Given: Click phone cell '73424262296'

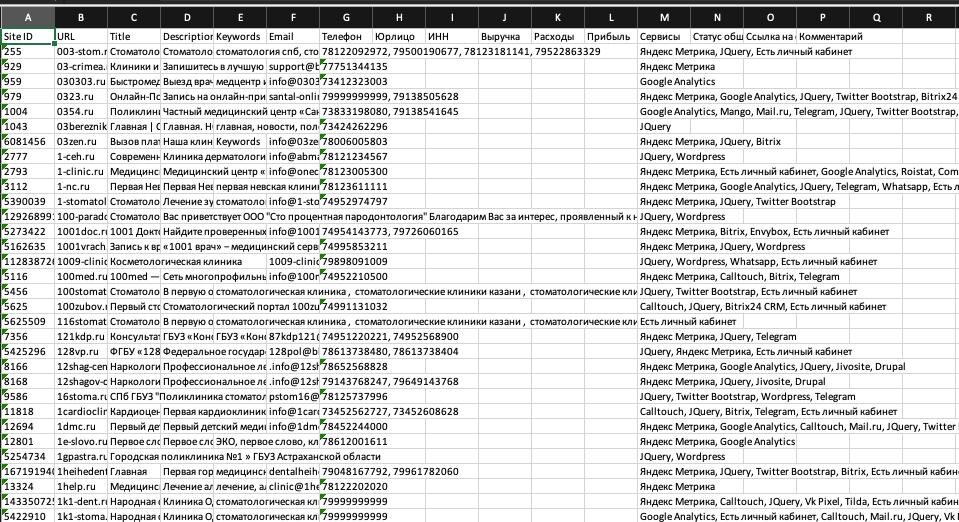Looking at the screenshot, I should coord(346,127).
